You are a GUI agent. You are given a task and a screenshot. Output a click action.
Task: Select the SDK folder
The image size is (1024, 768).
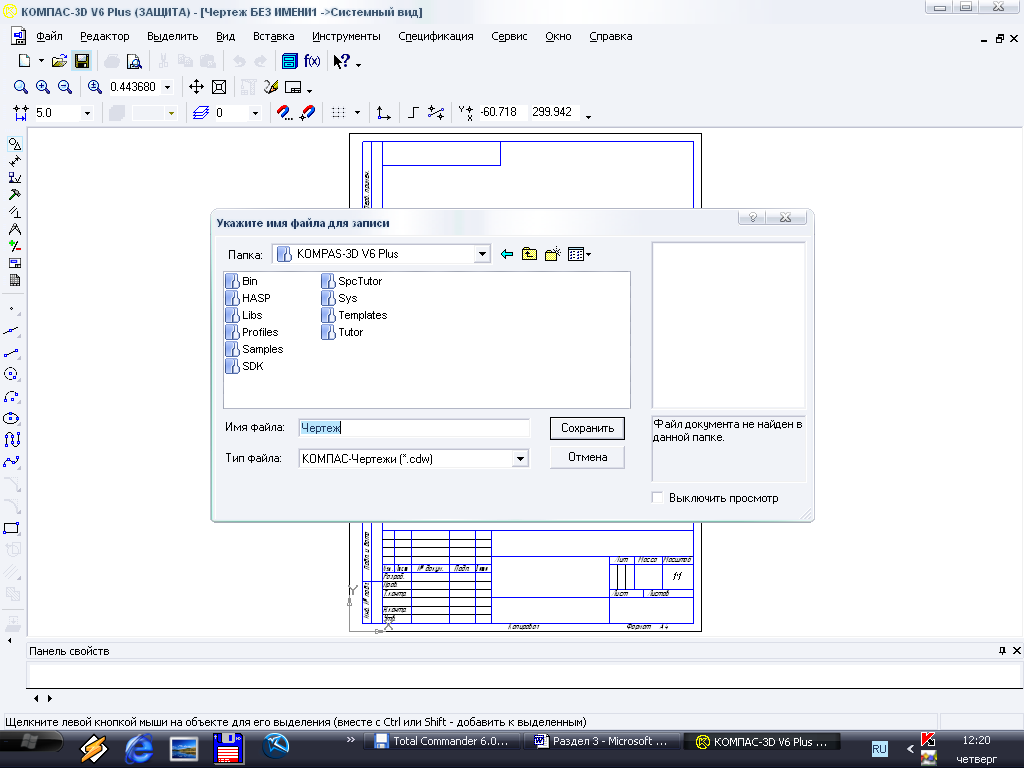[x=244, y=366]
